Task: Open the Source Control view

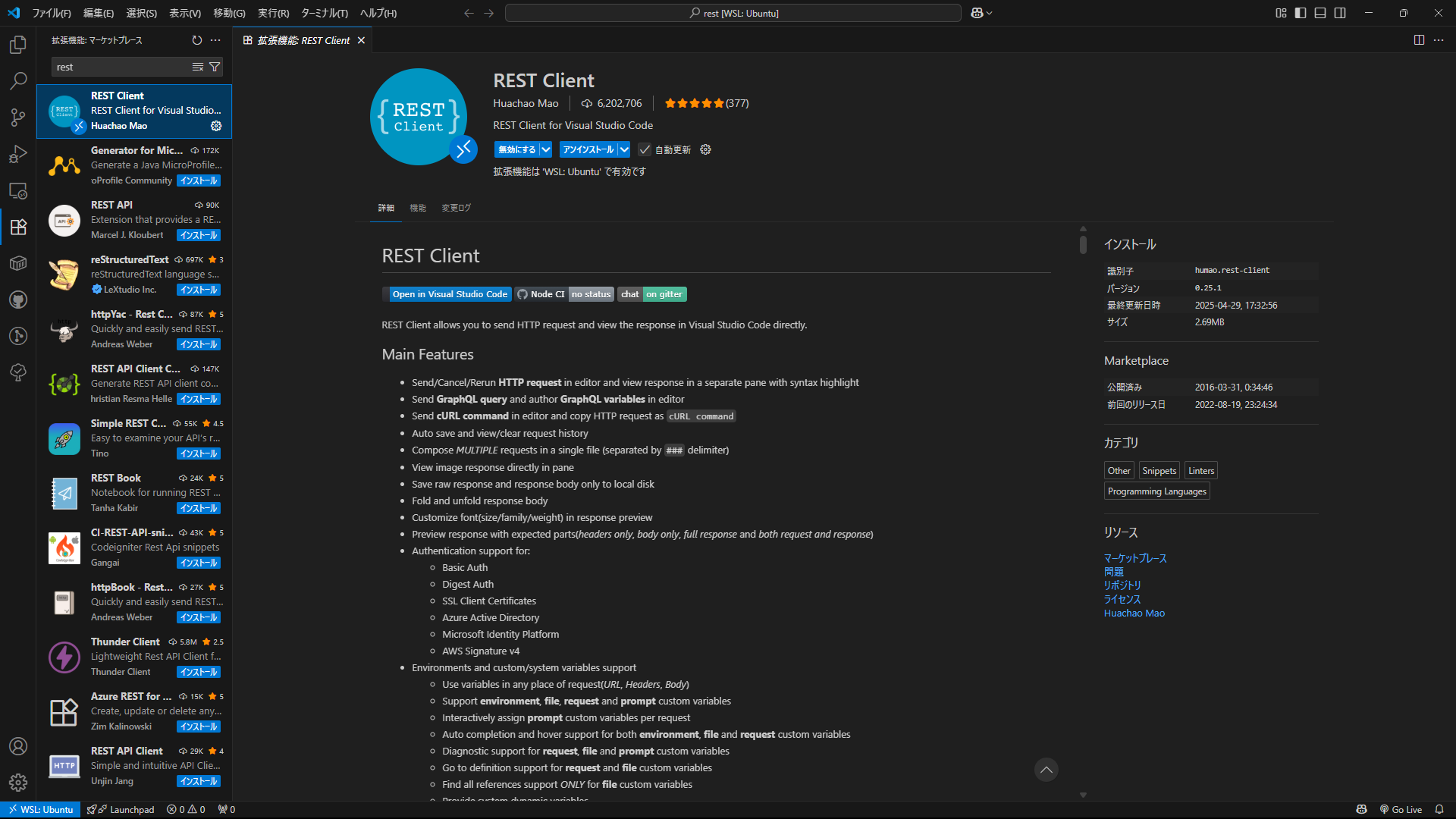Action: coord(17,118)
